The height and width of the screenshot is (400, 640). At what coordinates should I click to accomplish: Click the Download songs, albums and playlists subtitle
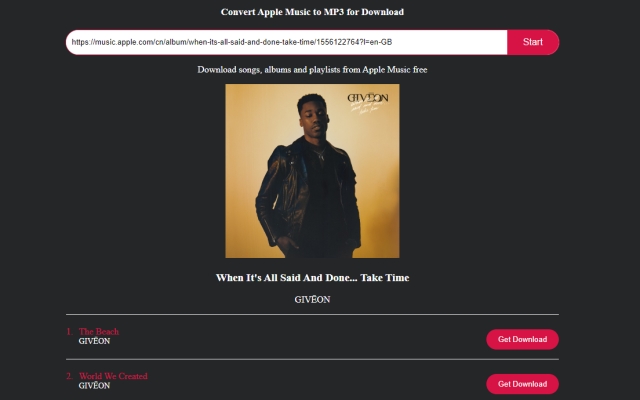tap(312, 69)
